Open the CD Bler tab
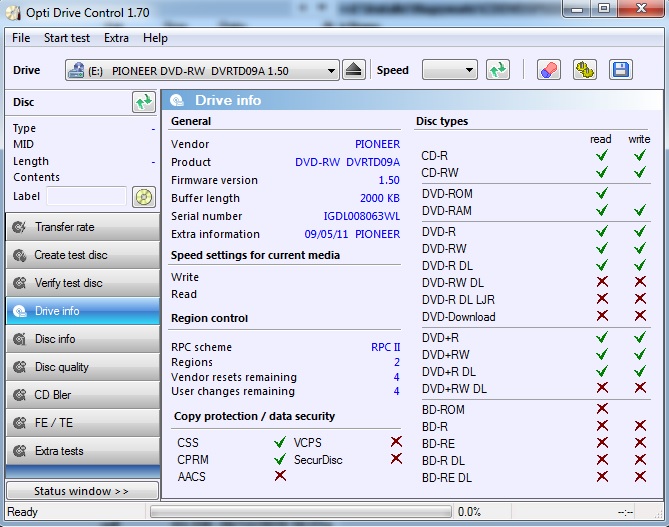The image size is (669, 527). click(83, 395)
